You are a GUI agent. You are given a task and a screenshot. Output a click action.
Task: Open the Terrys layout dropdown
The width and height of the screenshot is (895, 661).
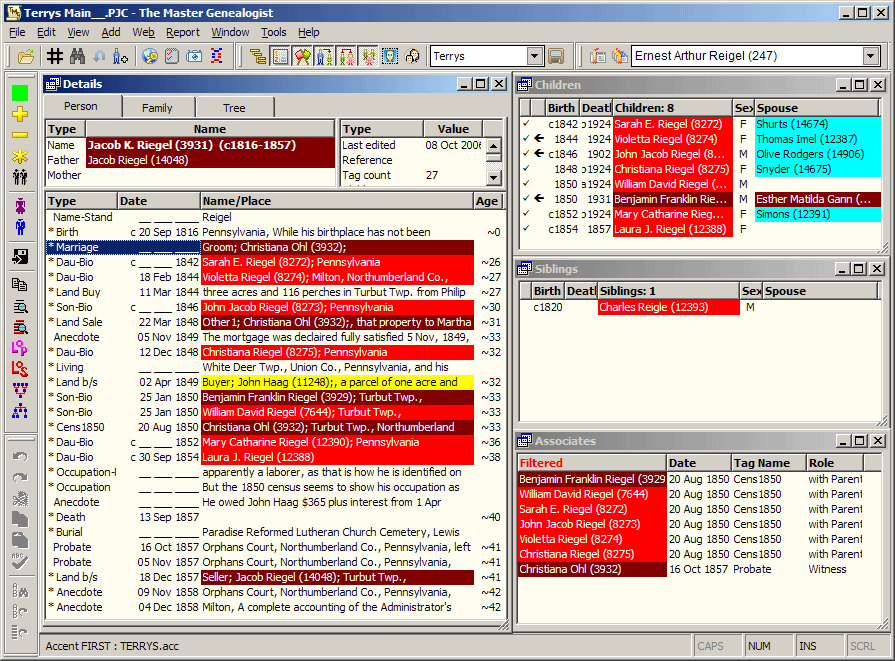pyautogui.click(x=534, y=56)
